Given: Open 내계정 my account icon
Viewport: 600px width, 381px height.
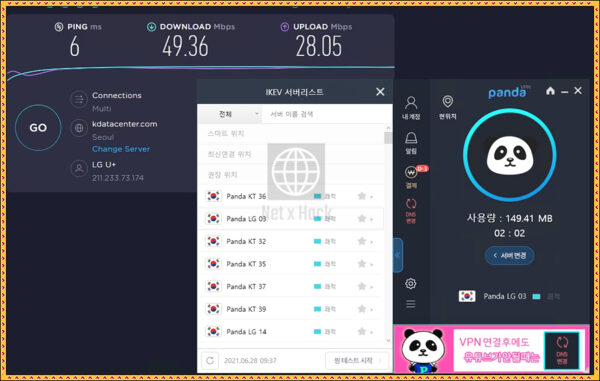Looking at the screenshot, I should click(411, 108).
